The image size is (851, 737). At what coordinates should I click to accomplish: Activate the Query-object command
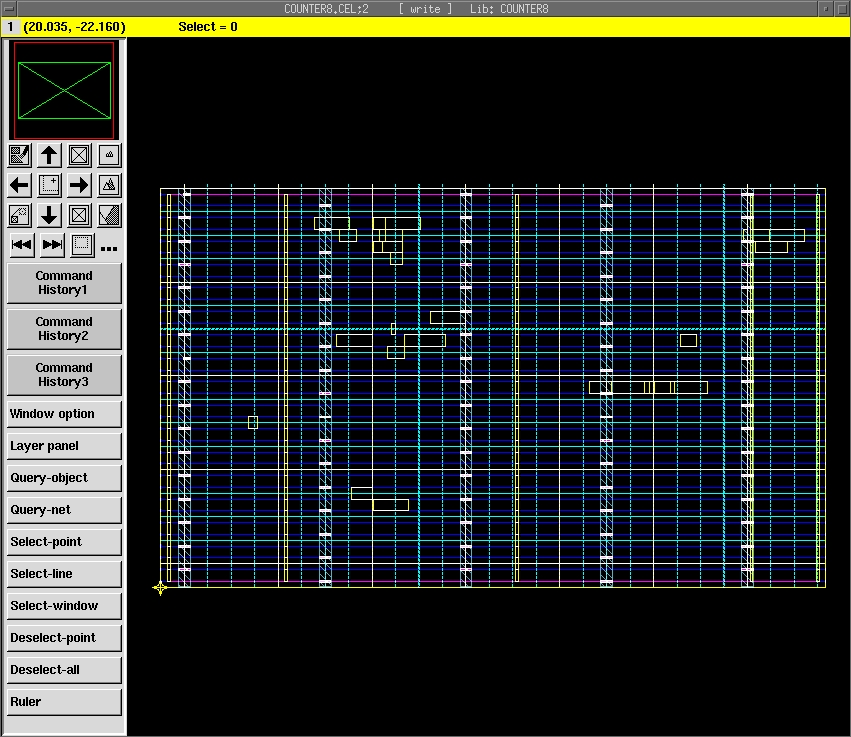[x=64, y=478]
